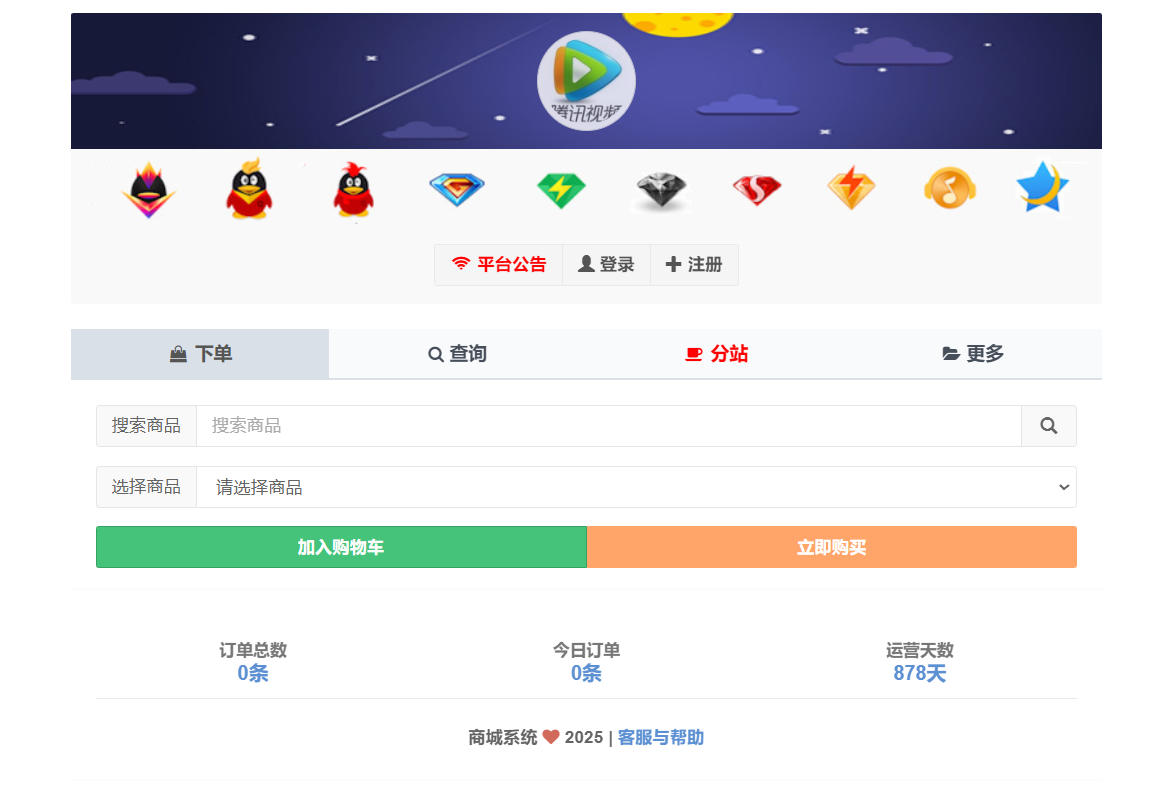This screenshot has height=794, width=1156.
Task: Click the 登录 login button
Action: [606, 265]
